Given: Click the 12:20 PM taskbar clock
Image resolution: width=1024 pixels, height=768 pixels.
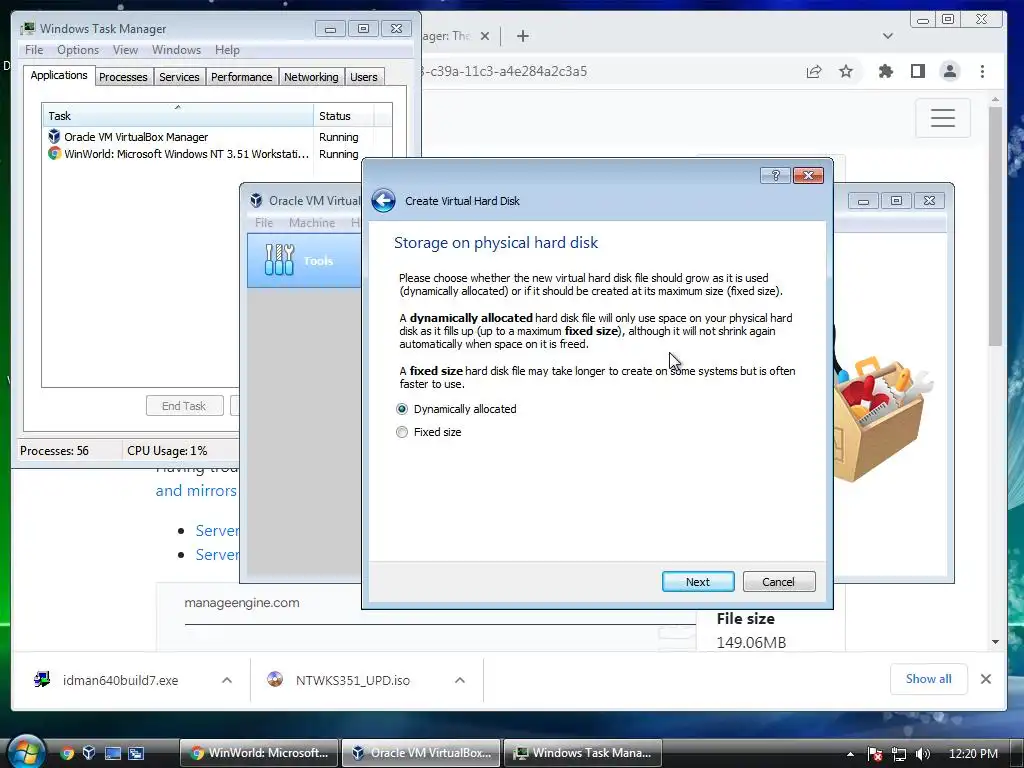Looking at the screenshot, I should point(973,754).
